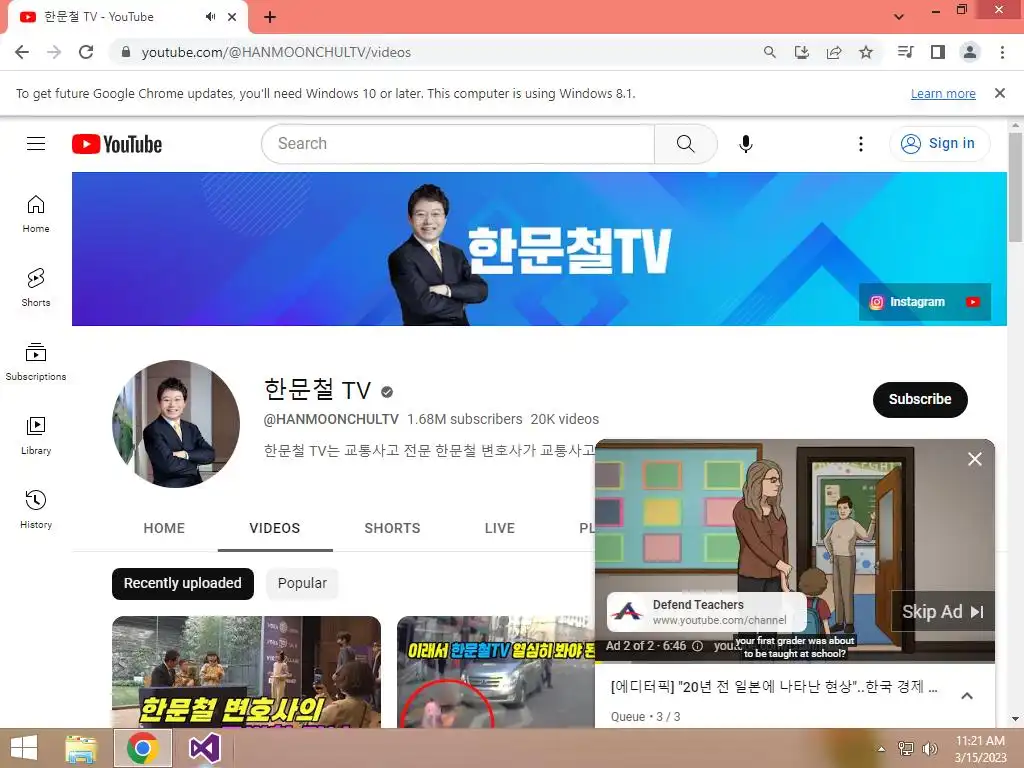Click the page vertical scrollbar
1024x768 pixels.
[1016, 187]
